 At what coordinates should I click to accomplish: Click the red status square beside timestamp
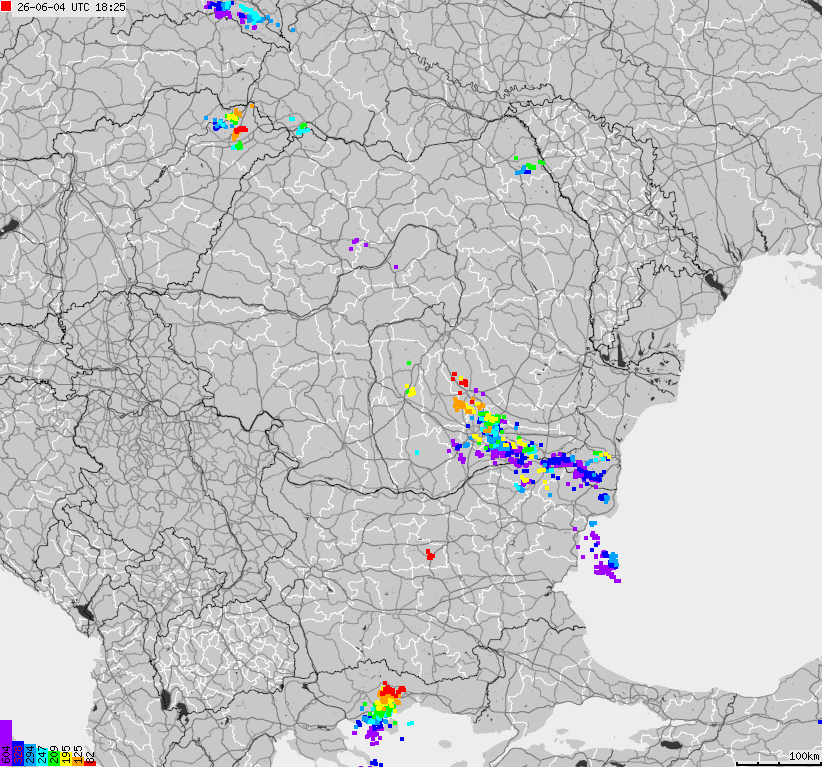(x=6, y=7)
